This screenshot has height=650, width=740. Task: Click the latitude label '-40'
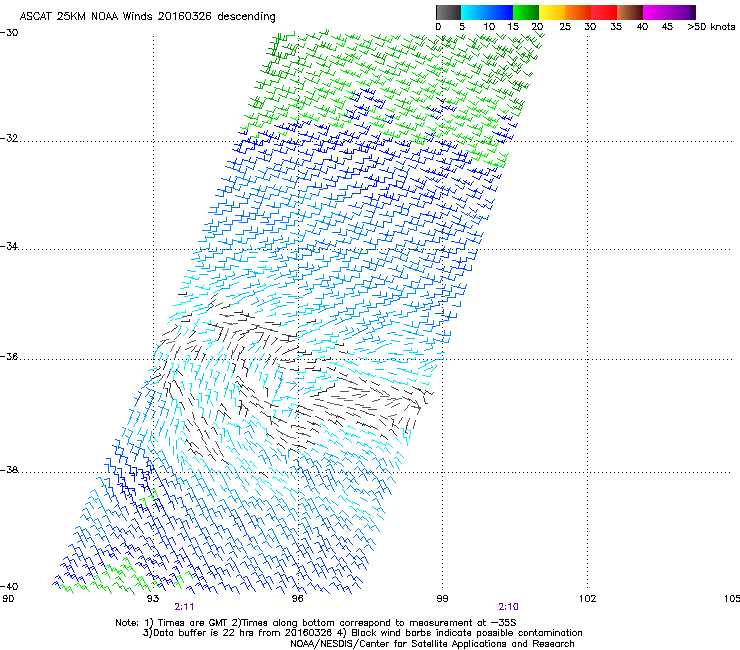pyautogui.click(x=9, y=586)
